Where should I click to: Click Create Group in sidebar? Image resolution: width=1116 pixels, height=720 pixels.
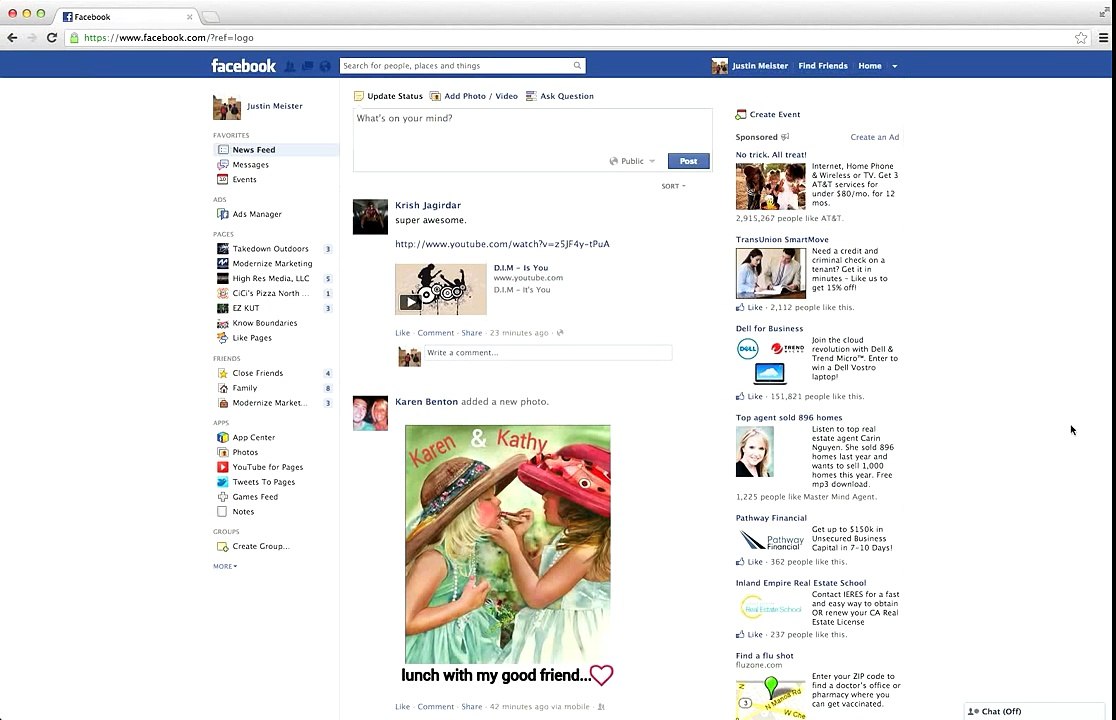click(x=260, y=546)
